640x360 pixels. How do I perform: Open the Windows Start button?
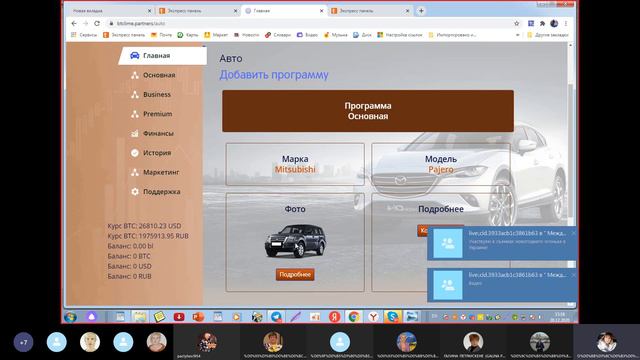click(x=70, y=317)
